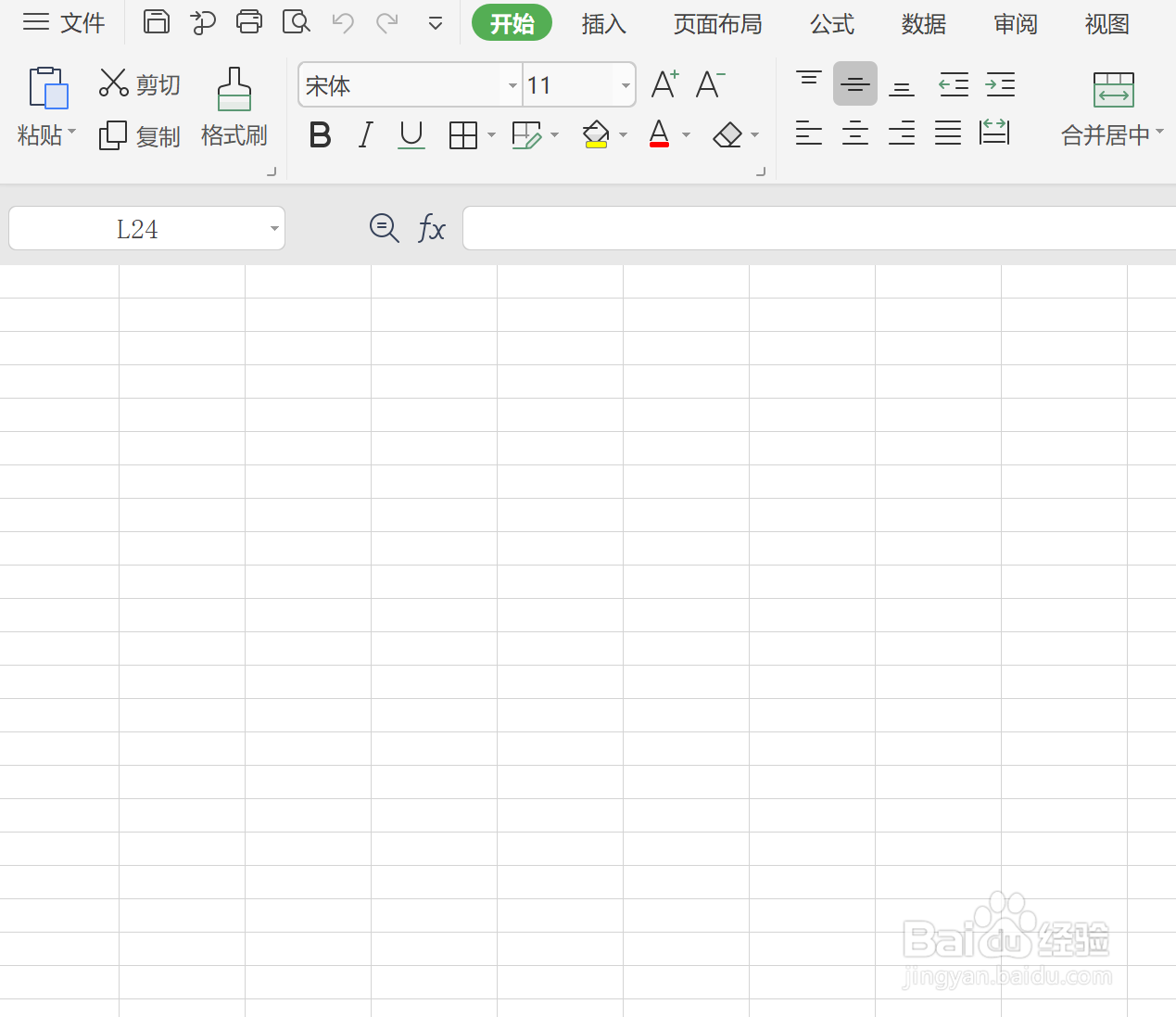Open the 视图 tab
The width and height of the screenshot is (1176, 1017).
click(x=1107, y=24)
